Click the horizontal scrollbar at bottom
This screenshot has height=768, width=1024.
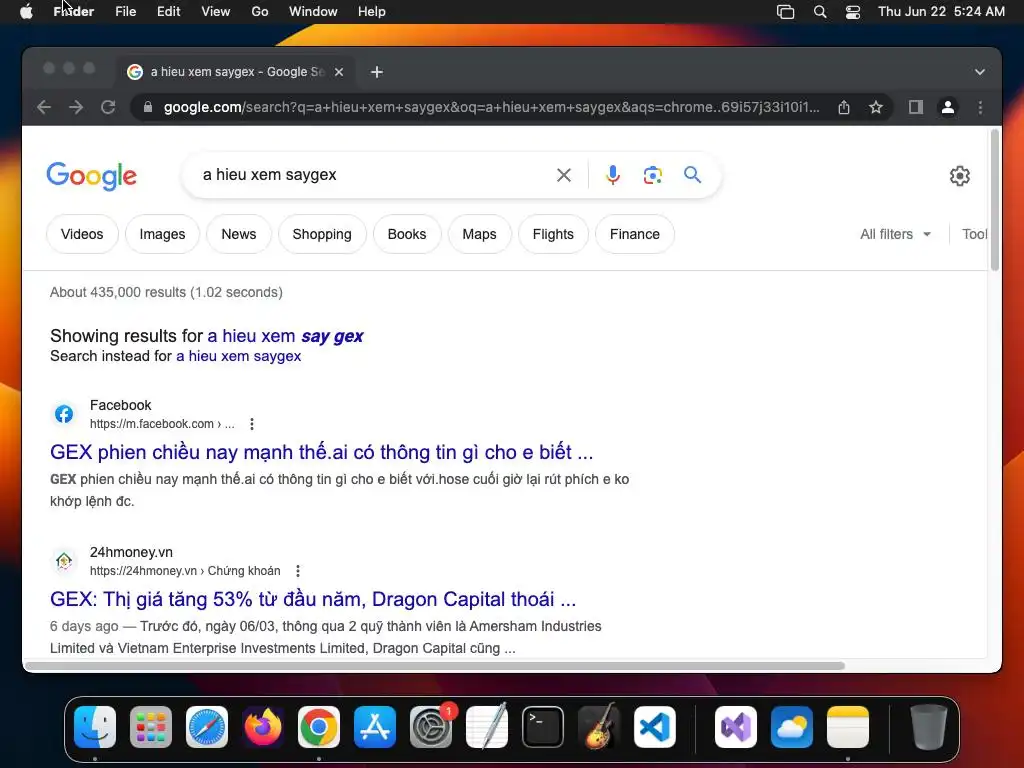(434, 666)
